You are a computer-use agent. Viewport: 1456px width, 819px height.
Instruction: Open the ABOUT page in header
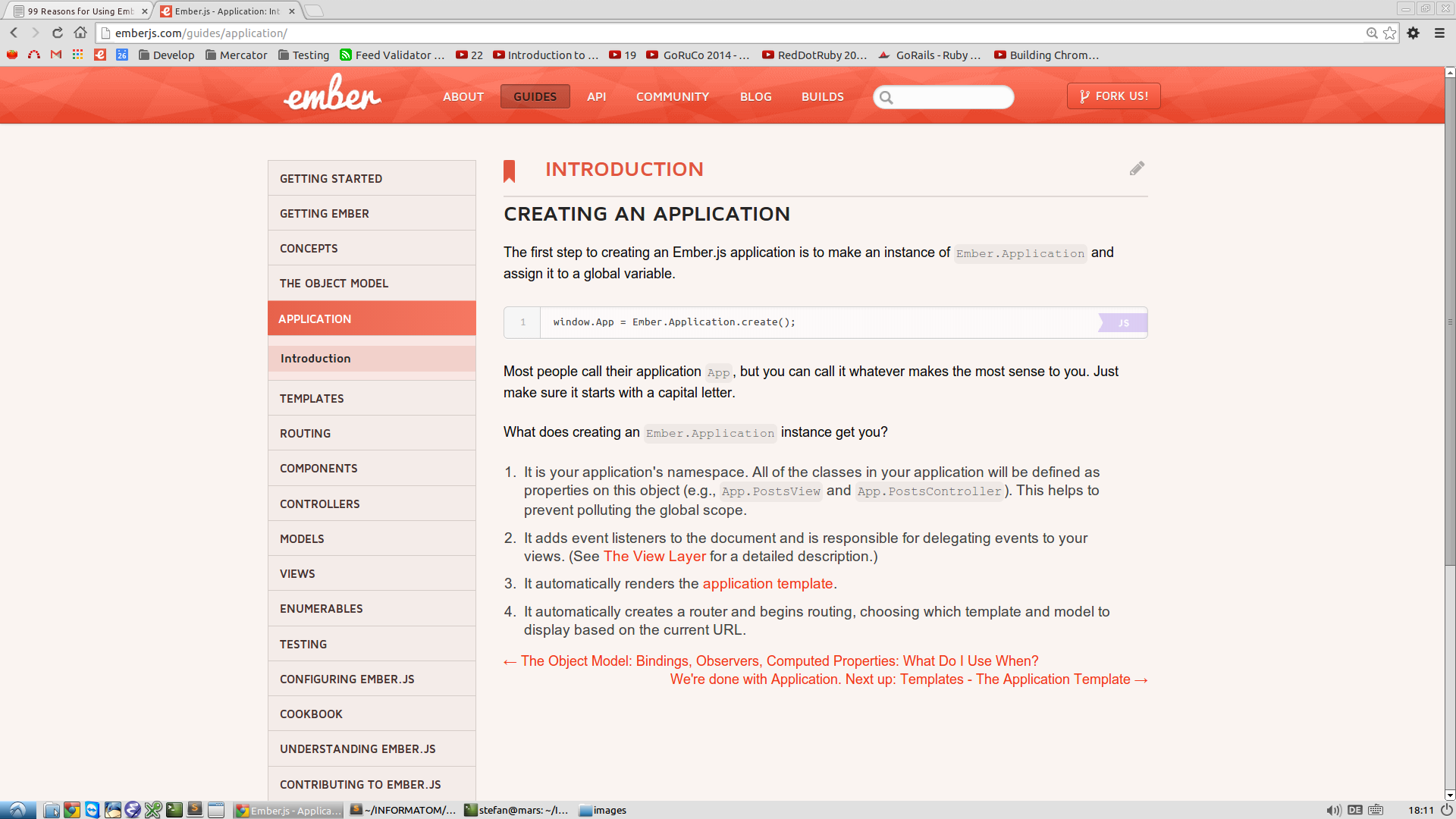463,96
